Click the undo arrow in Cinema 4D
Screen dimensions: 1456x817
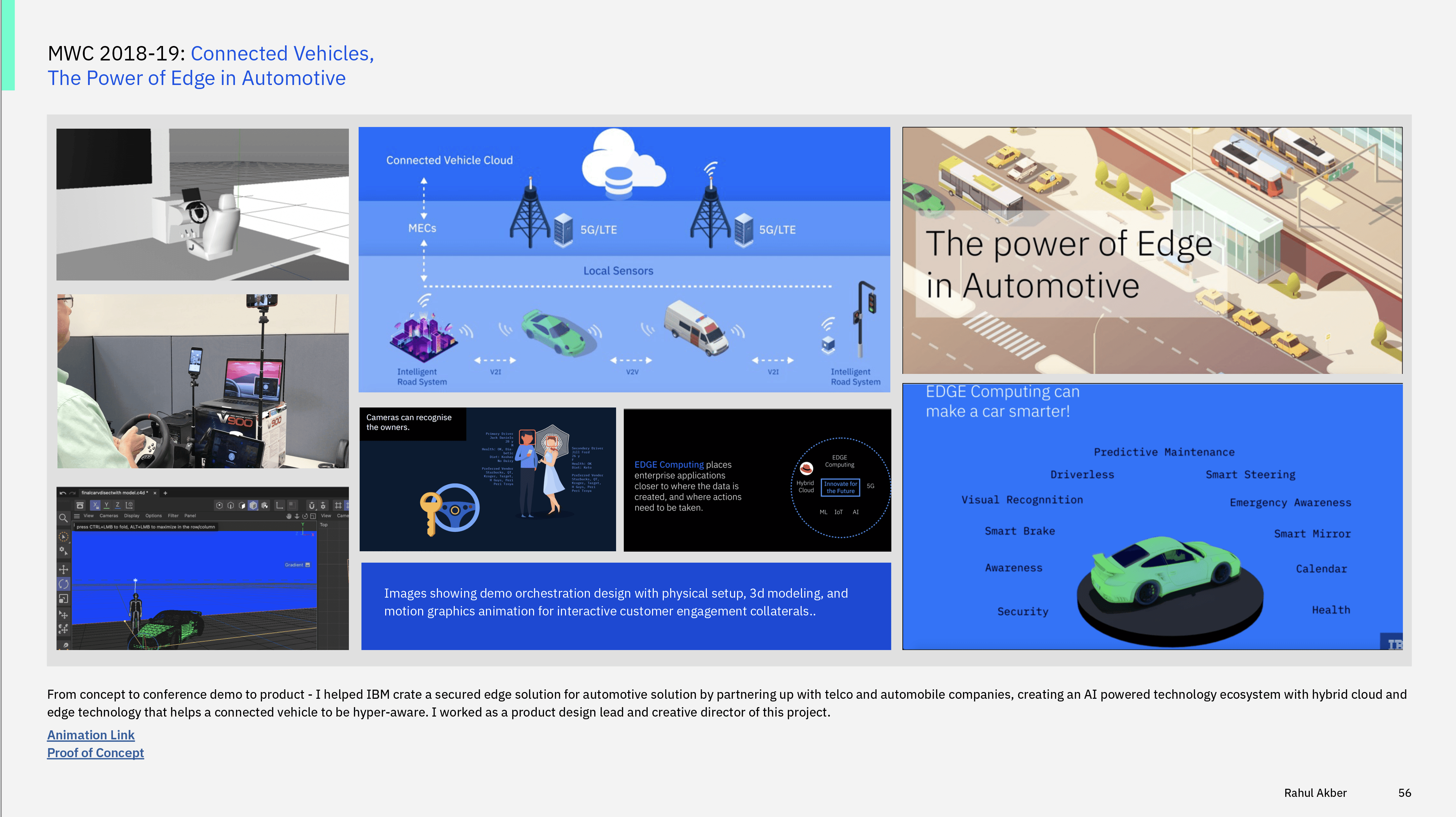coord(62,493)
